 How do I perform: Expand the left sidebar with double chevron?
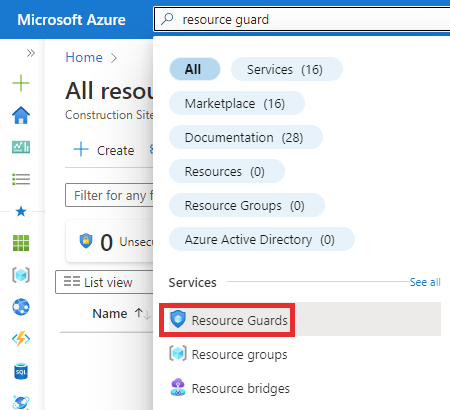(31, 53)
